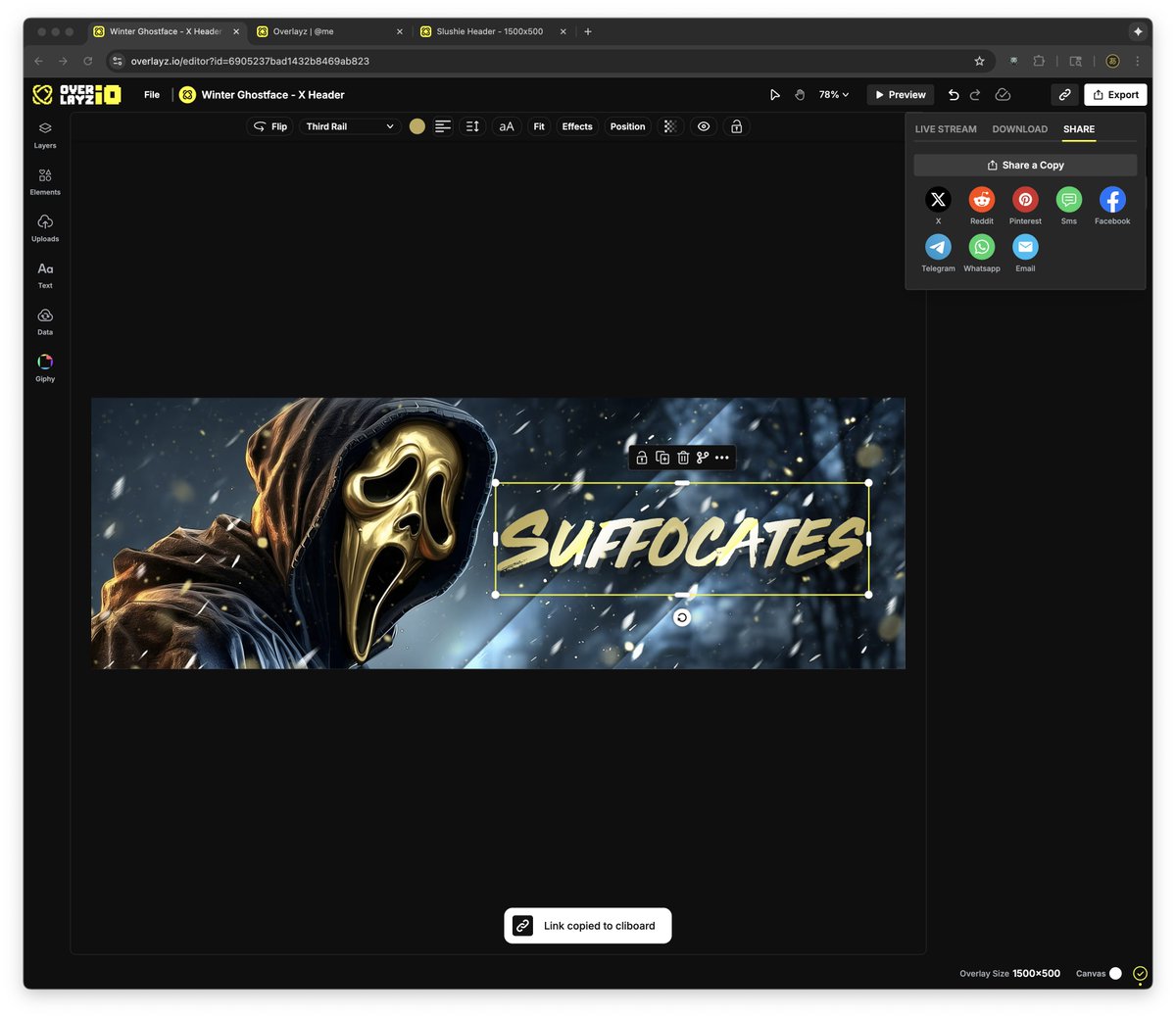Open the transparency checkerboard option

tap(670, 126)
